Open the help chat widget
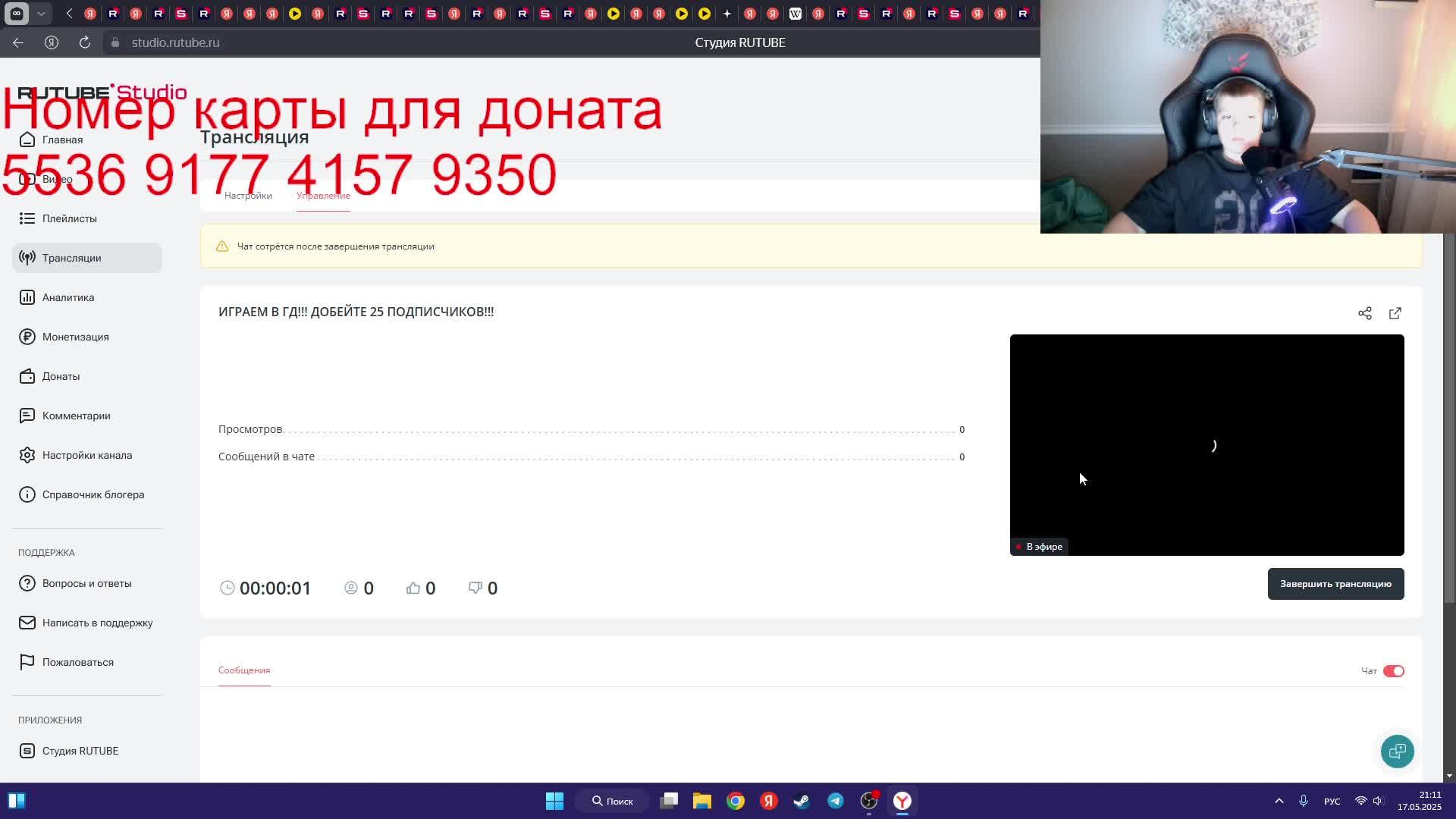The image size is (1456, 819). point(1398,751)
